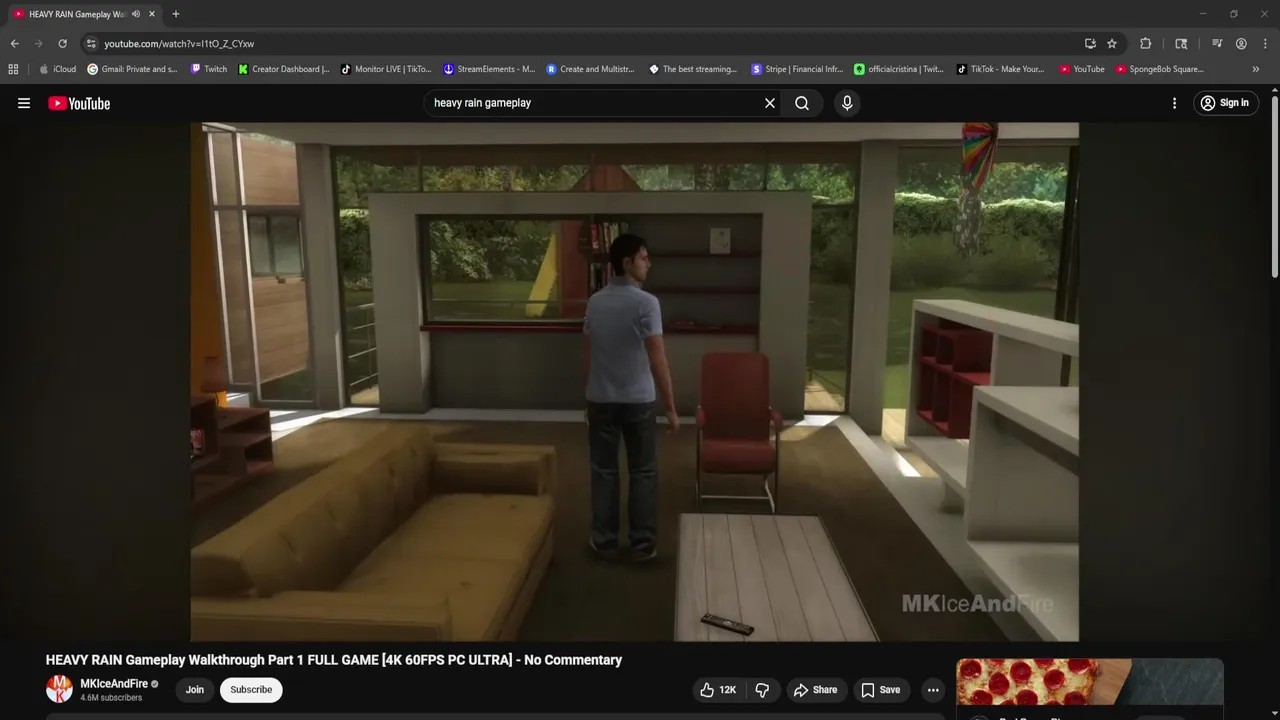Go to the YouTube home logo
Viewport: 1280px width, 720px height.
coord(79,103)
